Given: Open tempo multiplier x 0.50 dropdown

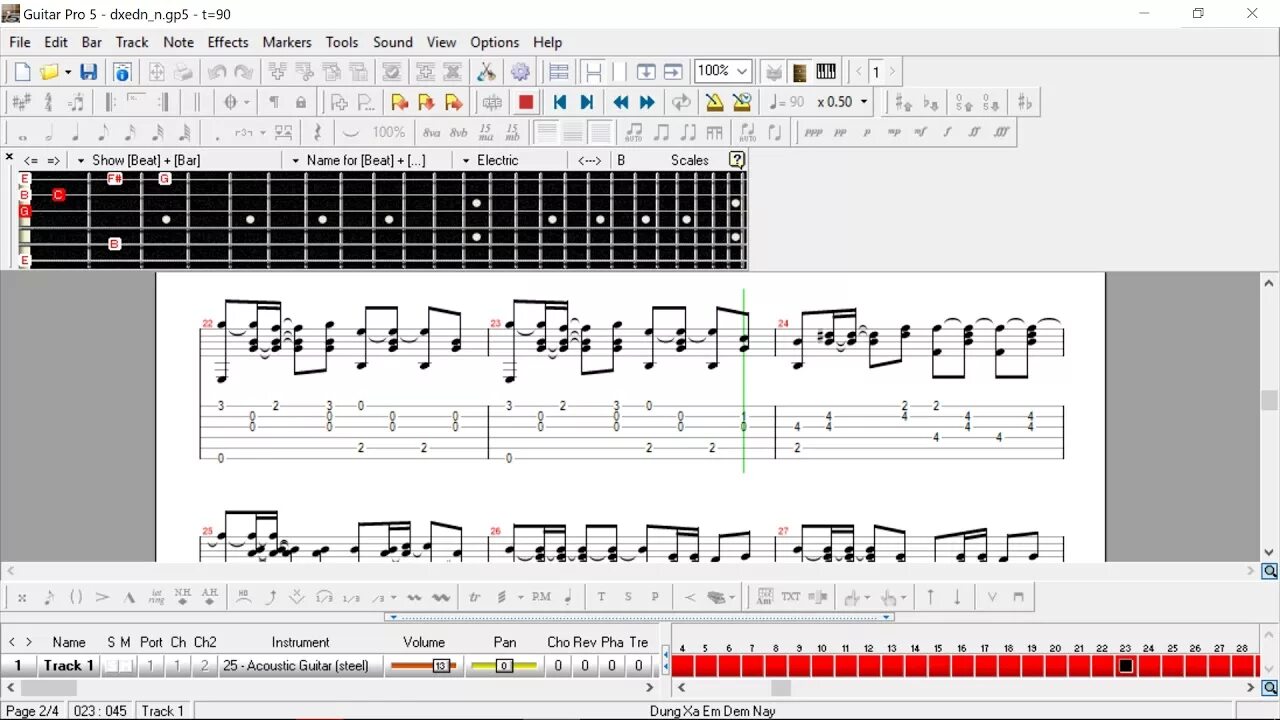Looking at the screenshot, I should (864, 102).
